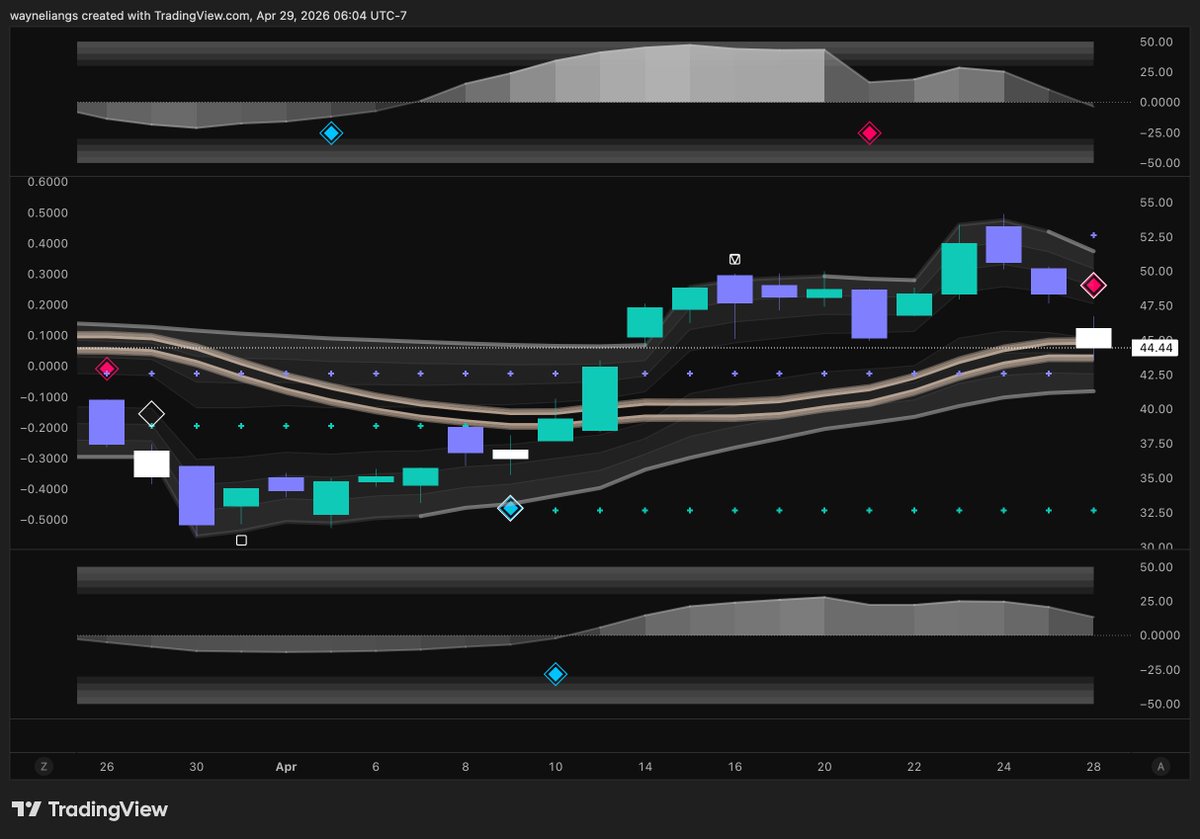
Task: Click the "10" date label on the time axis
Action: pyautogui.click(x=555, y=767)
